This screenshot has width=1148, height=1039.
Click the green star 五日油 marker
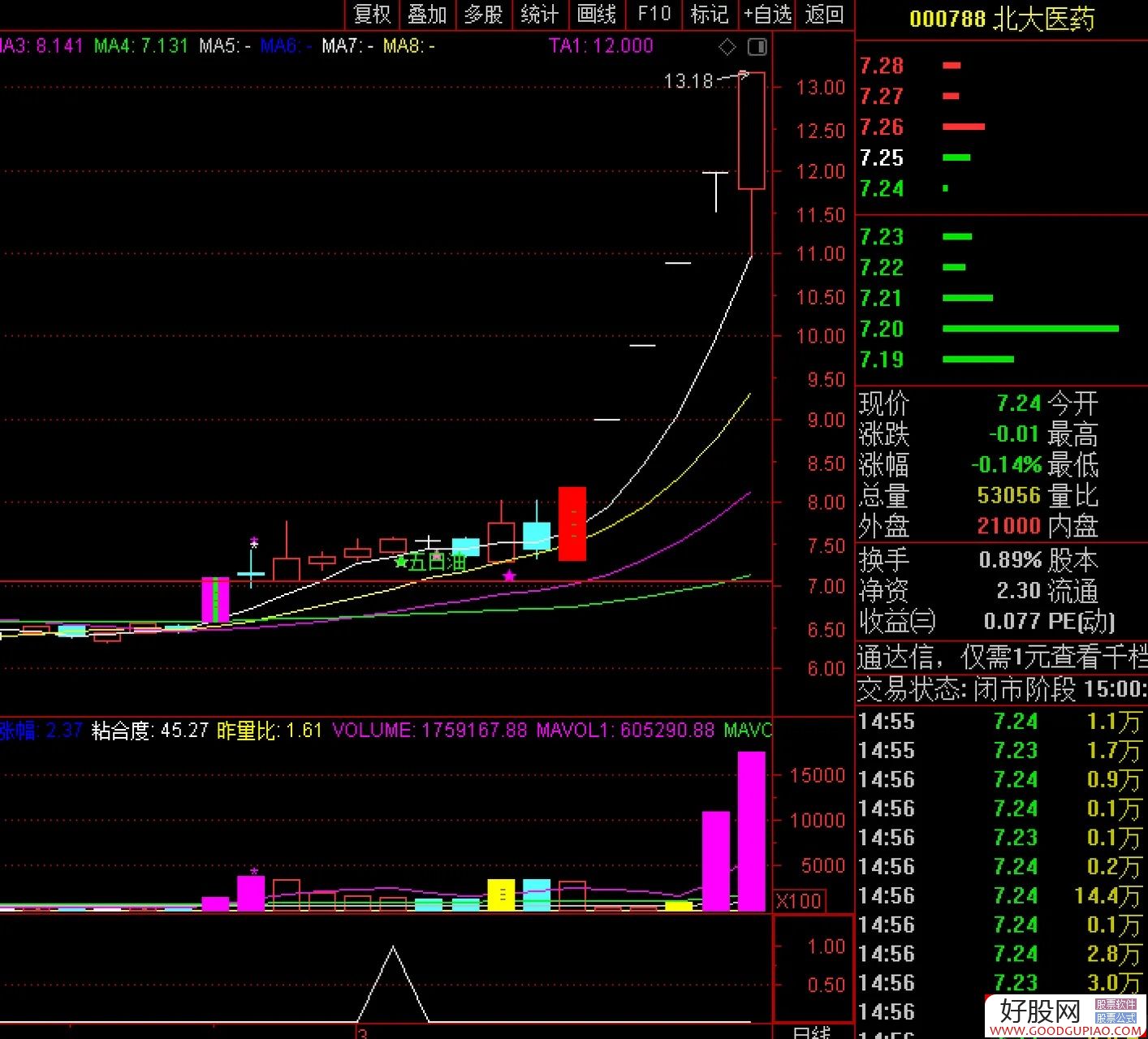(x=431, y=562)
